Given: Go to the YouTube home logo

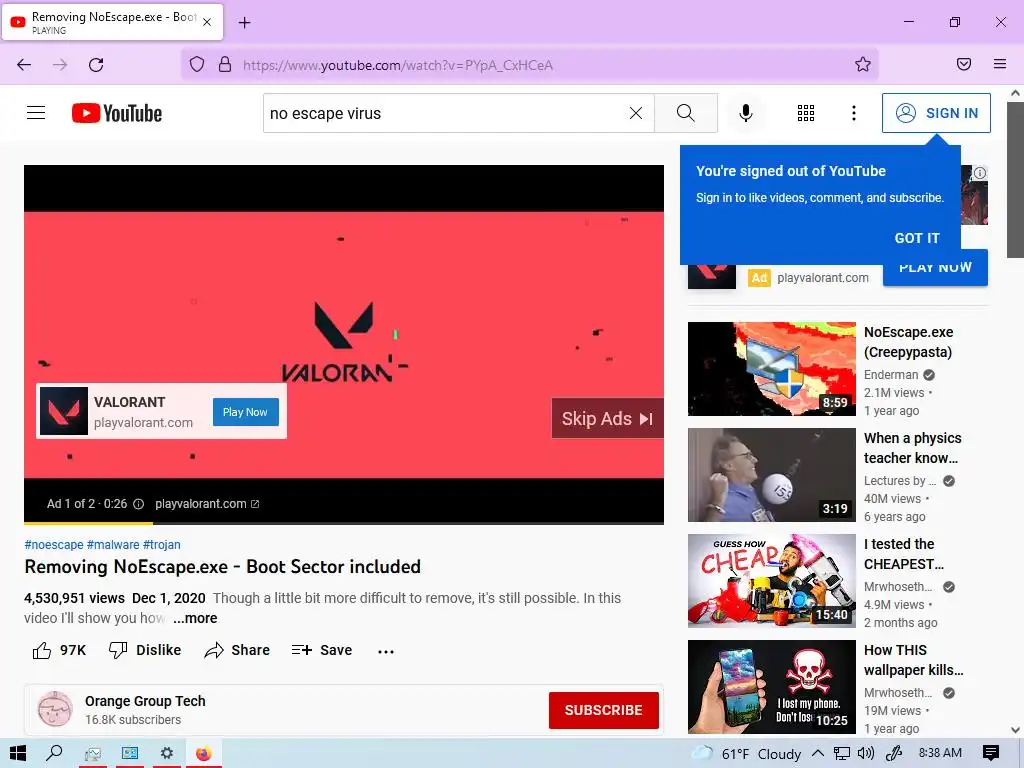Looking at the screenshot, I should [x=117, y=113].
